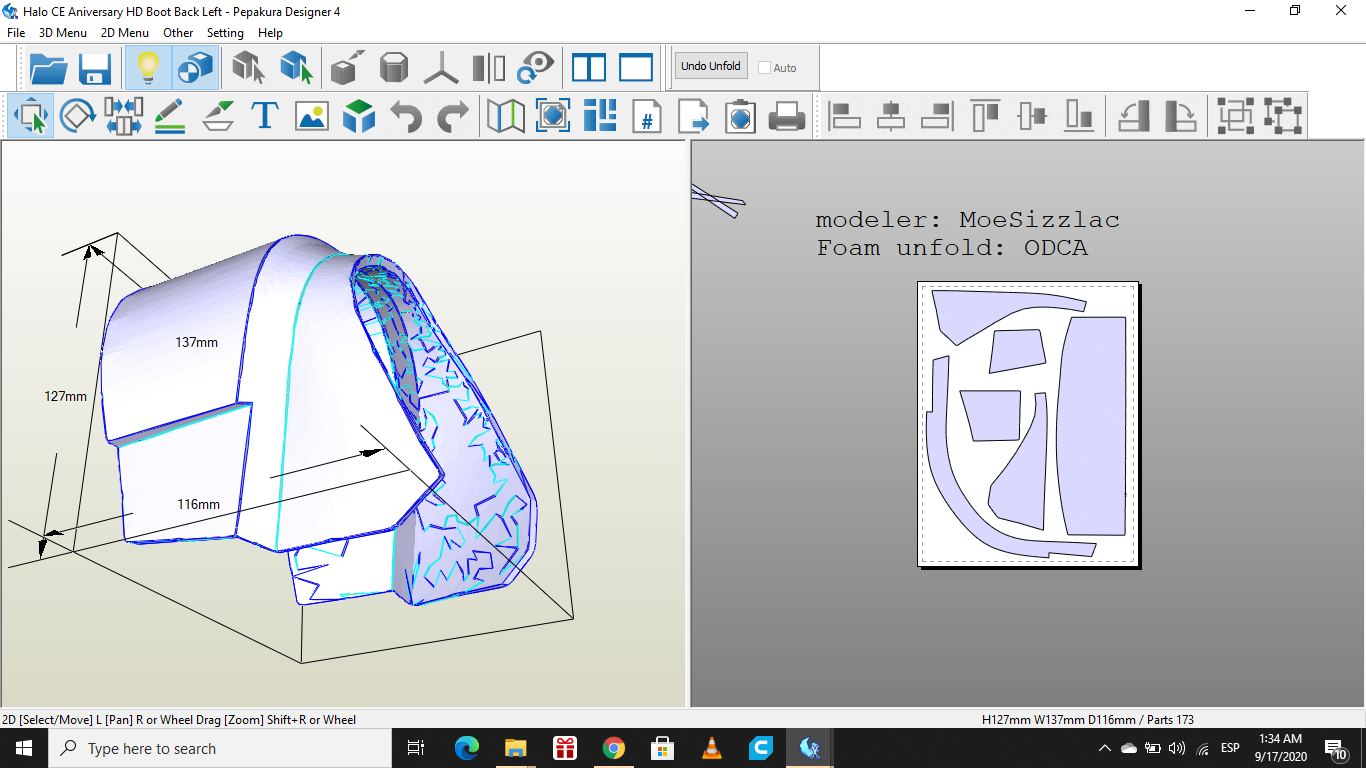1366x768 pixels.
Task: Open Google Chrome from the taskbar
Action: tap(614, 748)
